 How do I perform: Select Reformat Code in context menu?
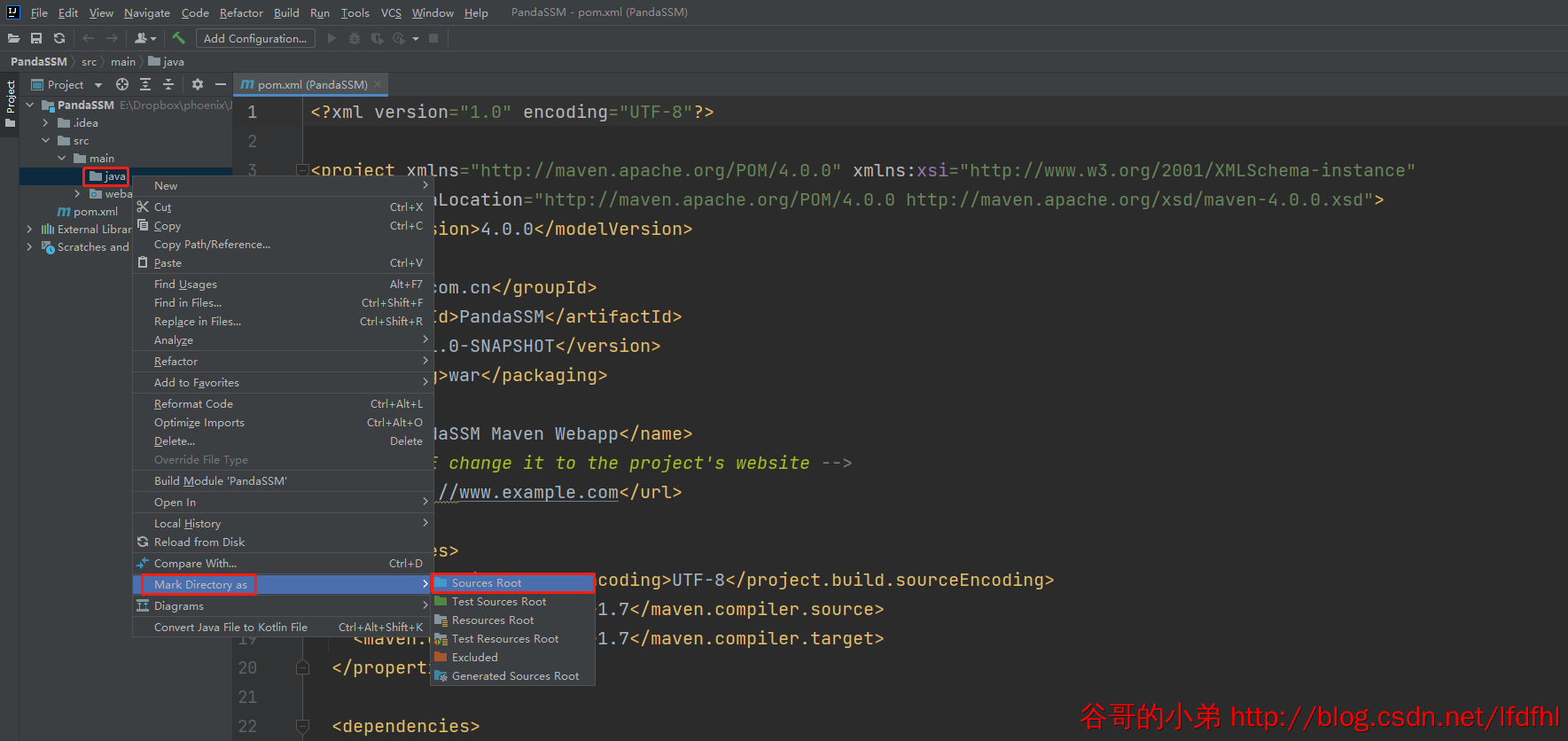coord(283,403)
